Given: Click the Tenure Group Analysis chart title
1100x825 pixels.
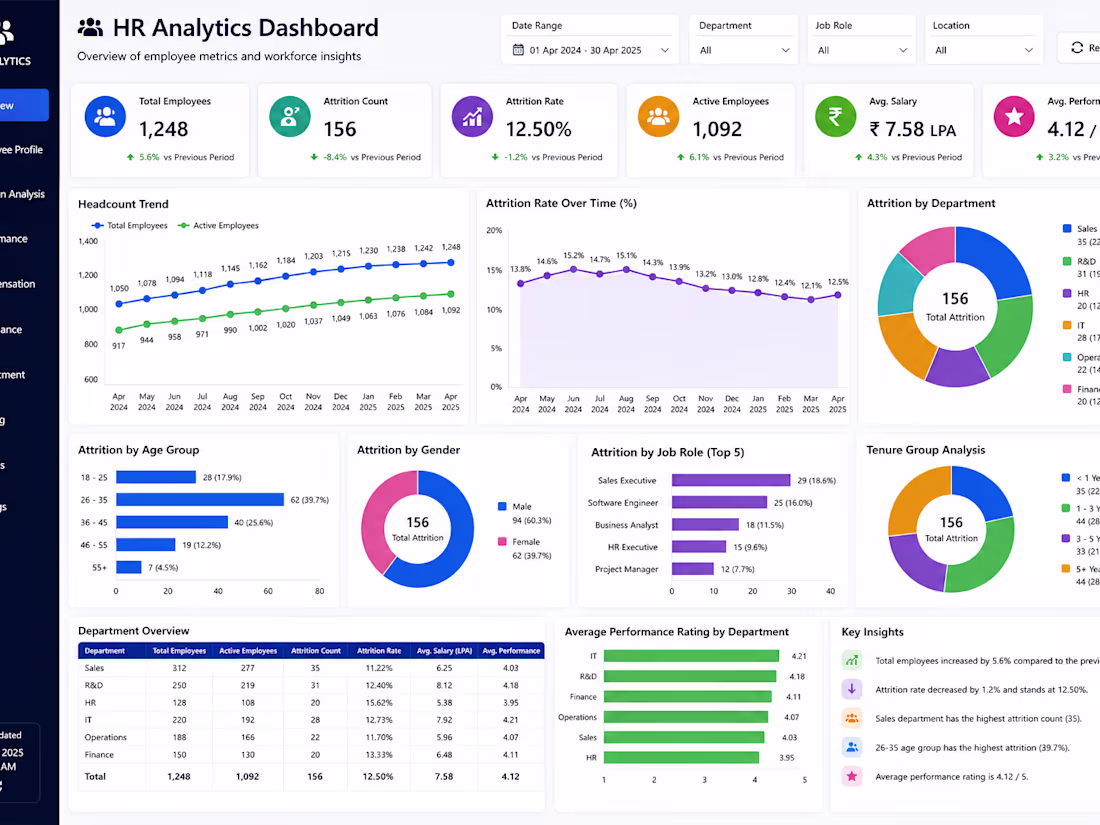Looking at the screenshot, I should click(x=925, y=450).
